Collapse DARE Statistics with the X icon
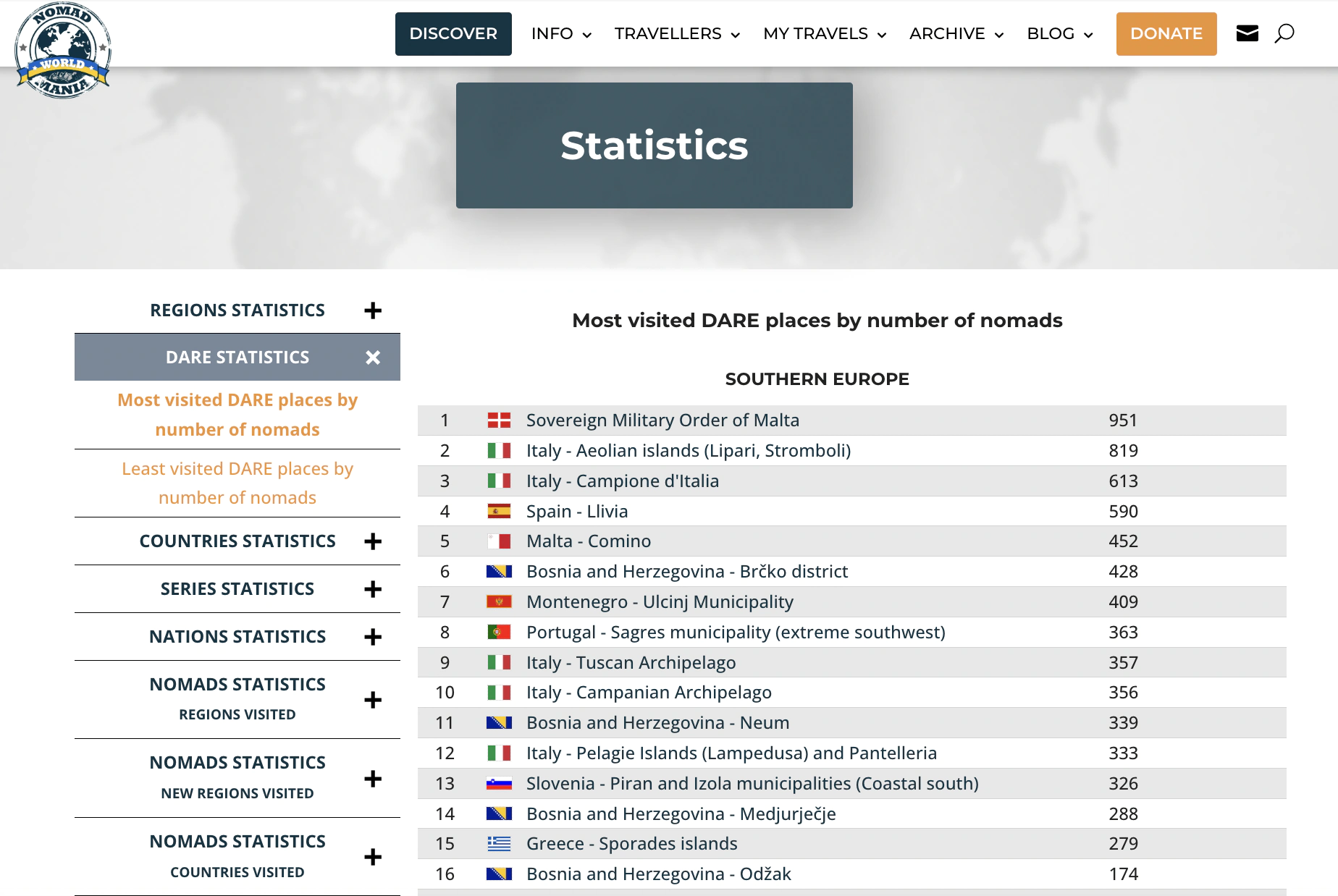The height and width of the screenshot is (896, 1338). pyautogui.click(x=373, y=358)
